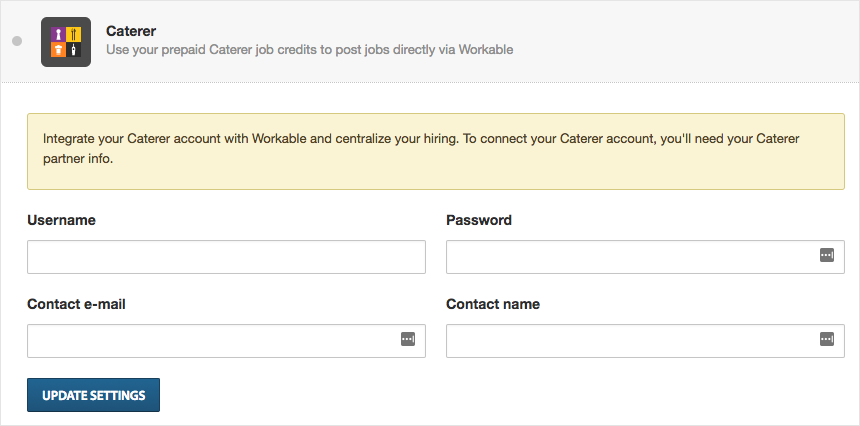
Task: Click the Password label
Action: (x=479, y=220)
